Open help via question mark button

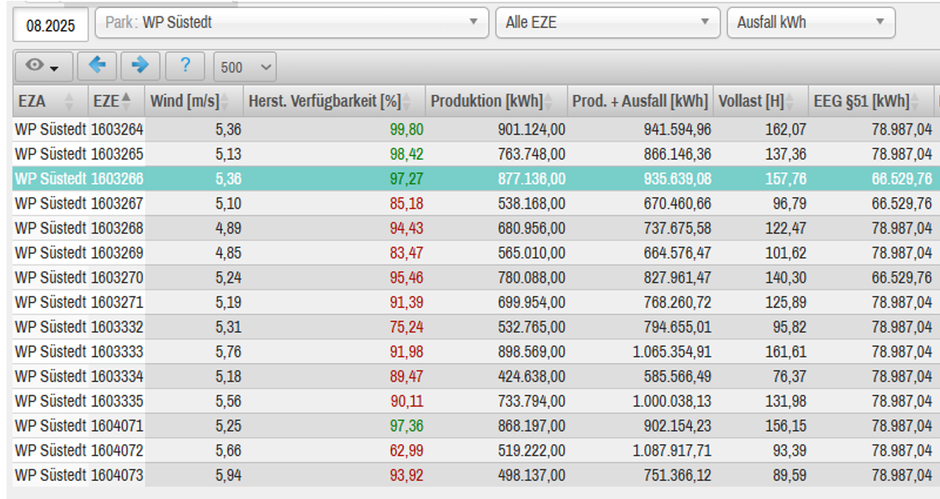click(x=185, y=66)
